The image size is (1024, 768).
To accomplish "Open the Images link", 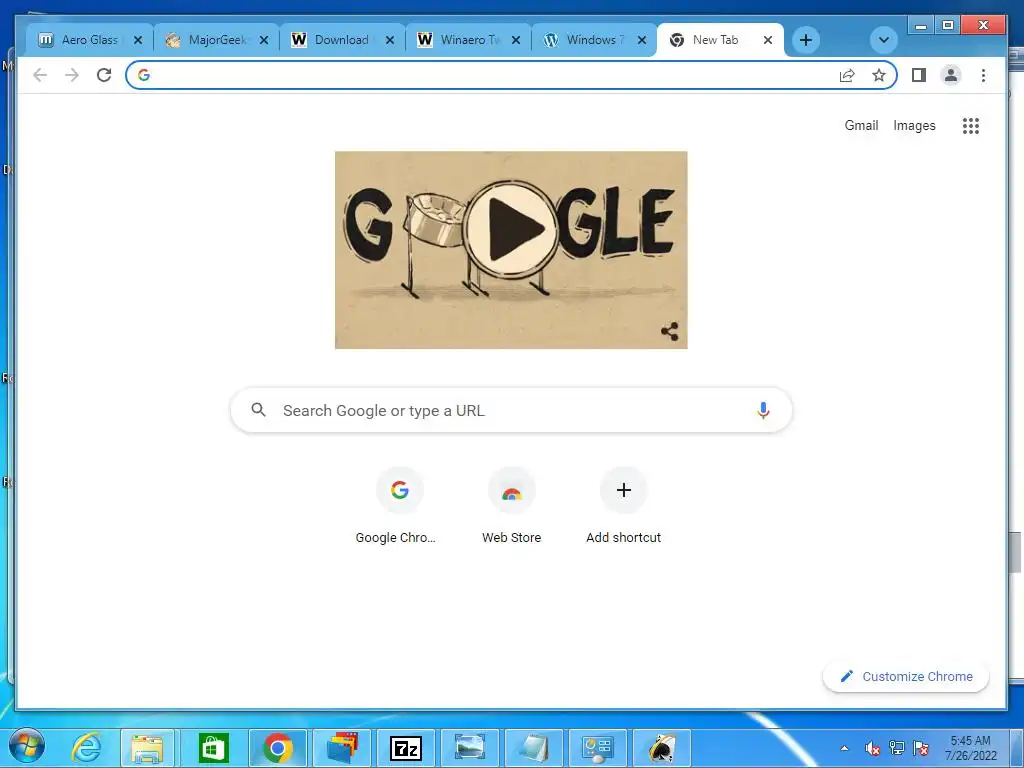I will coord(914,125).
